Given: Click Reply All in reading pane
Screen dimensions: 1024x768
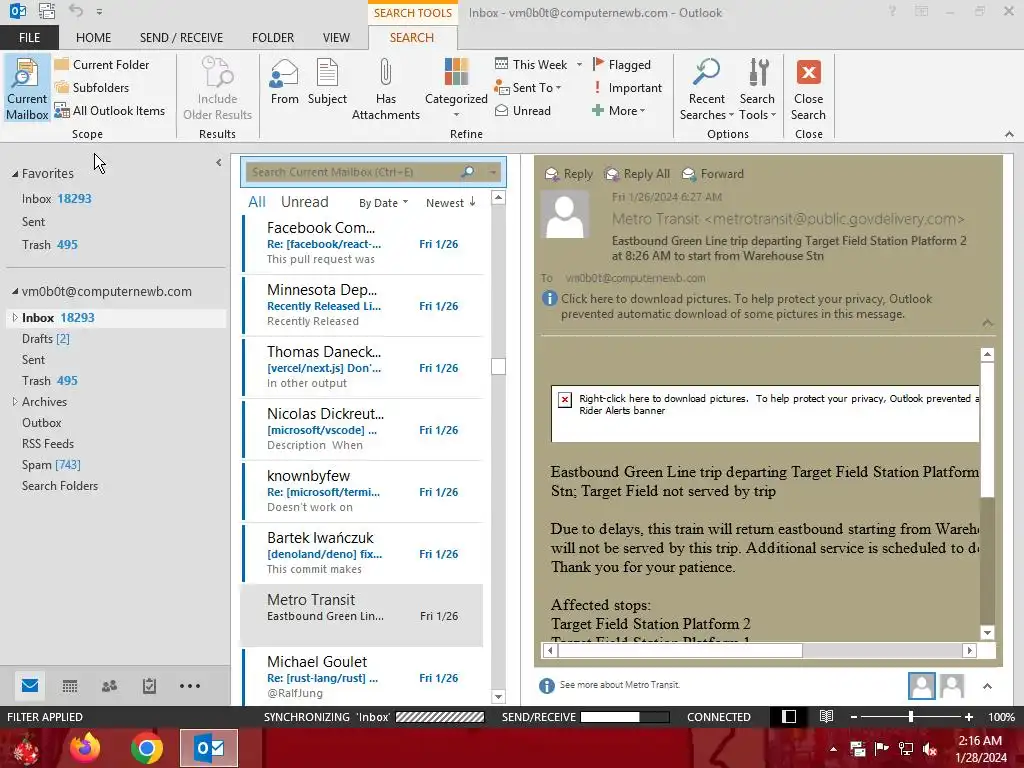Looking at the screenshot, I should pyautogui.click(x=637, y=174).
